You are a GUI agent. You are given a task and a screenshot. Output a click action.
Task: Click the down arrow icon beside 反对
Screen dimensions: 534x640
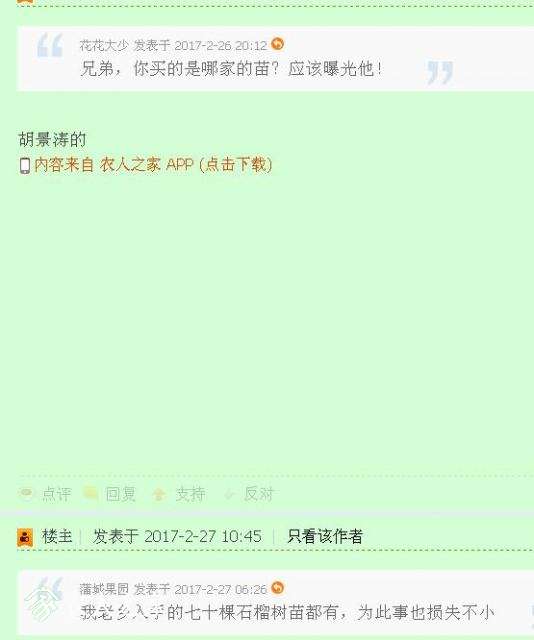(x=229, y=495)
